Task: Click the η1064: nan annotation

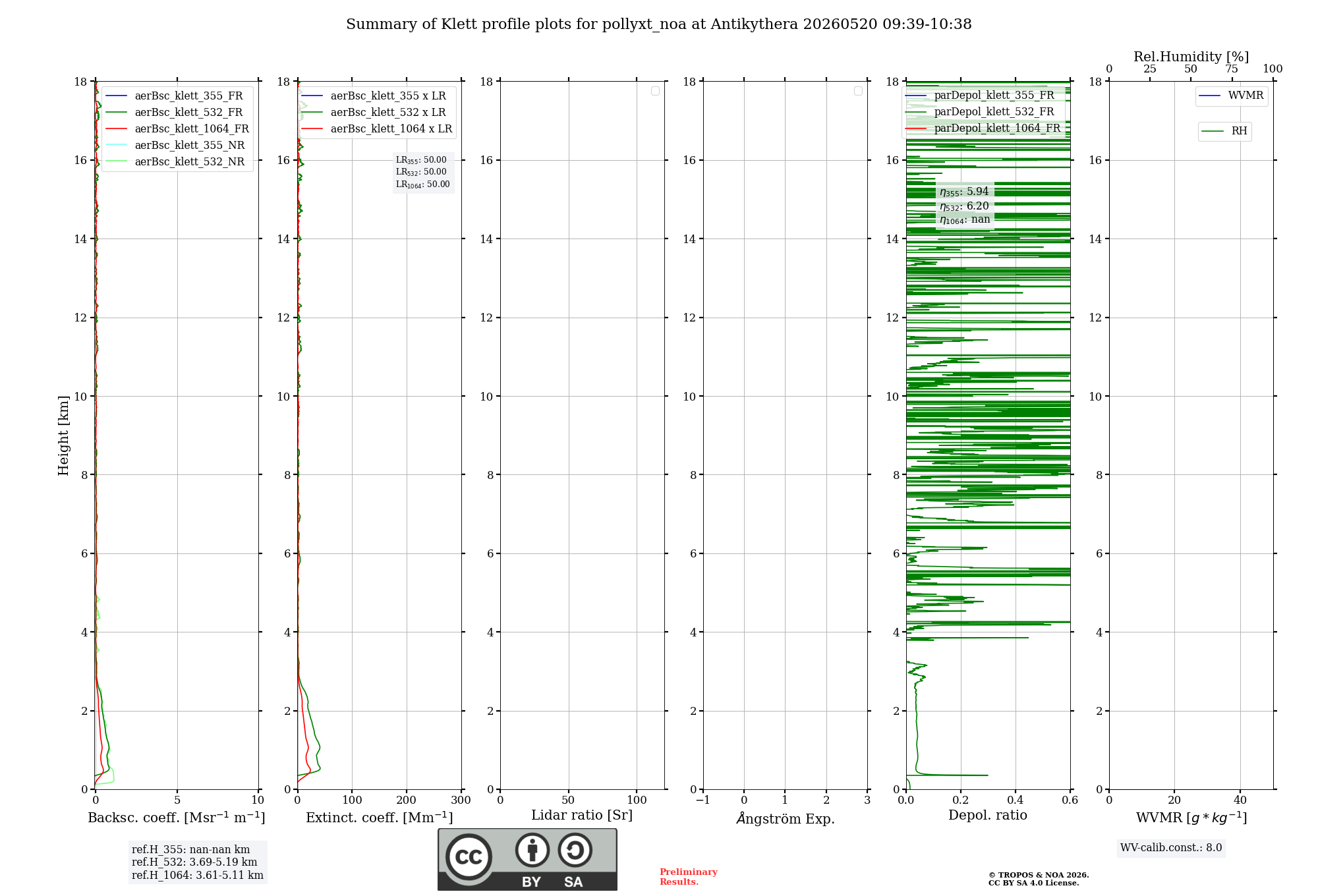Action: [x=965, y=219]
